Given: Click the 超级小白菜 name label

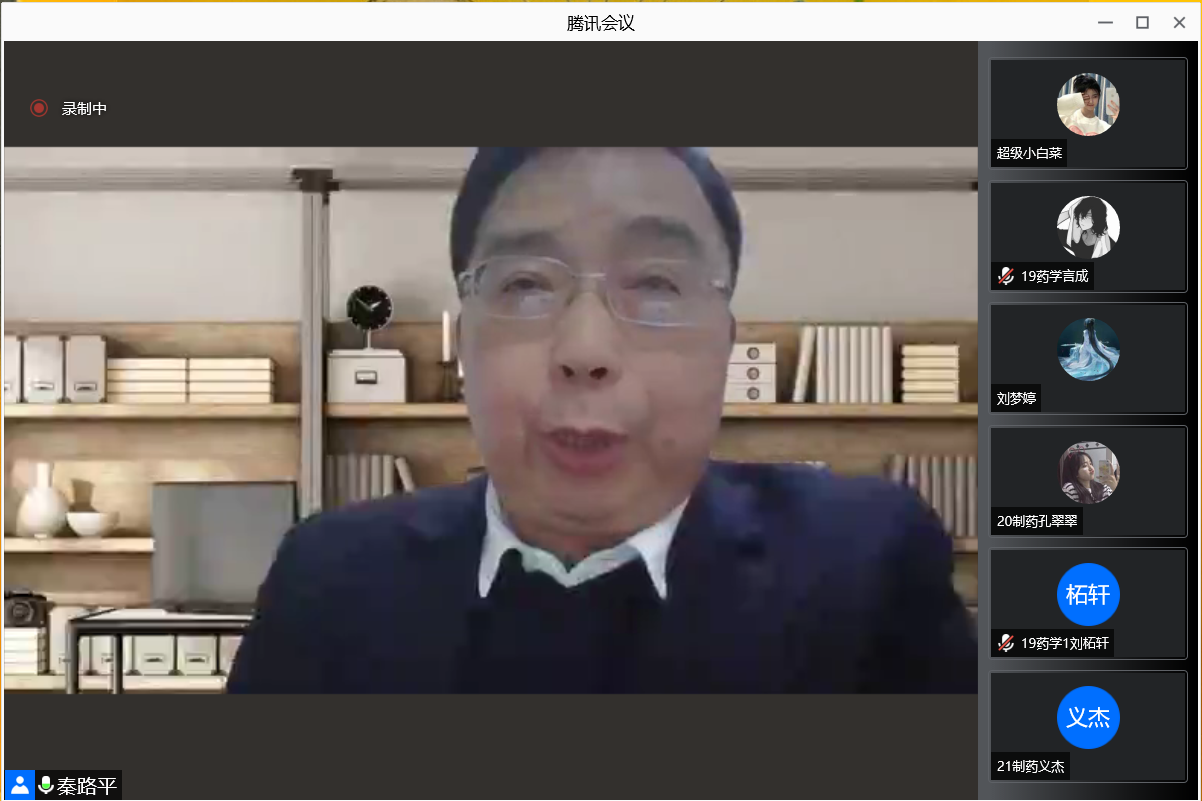Looking at the screenshot, I should point(1029,153).
